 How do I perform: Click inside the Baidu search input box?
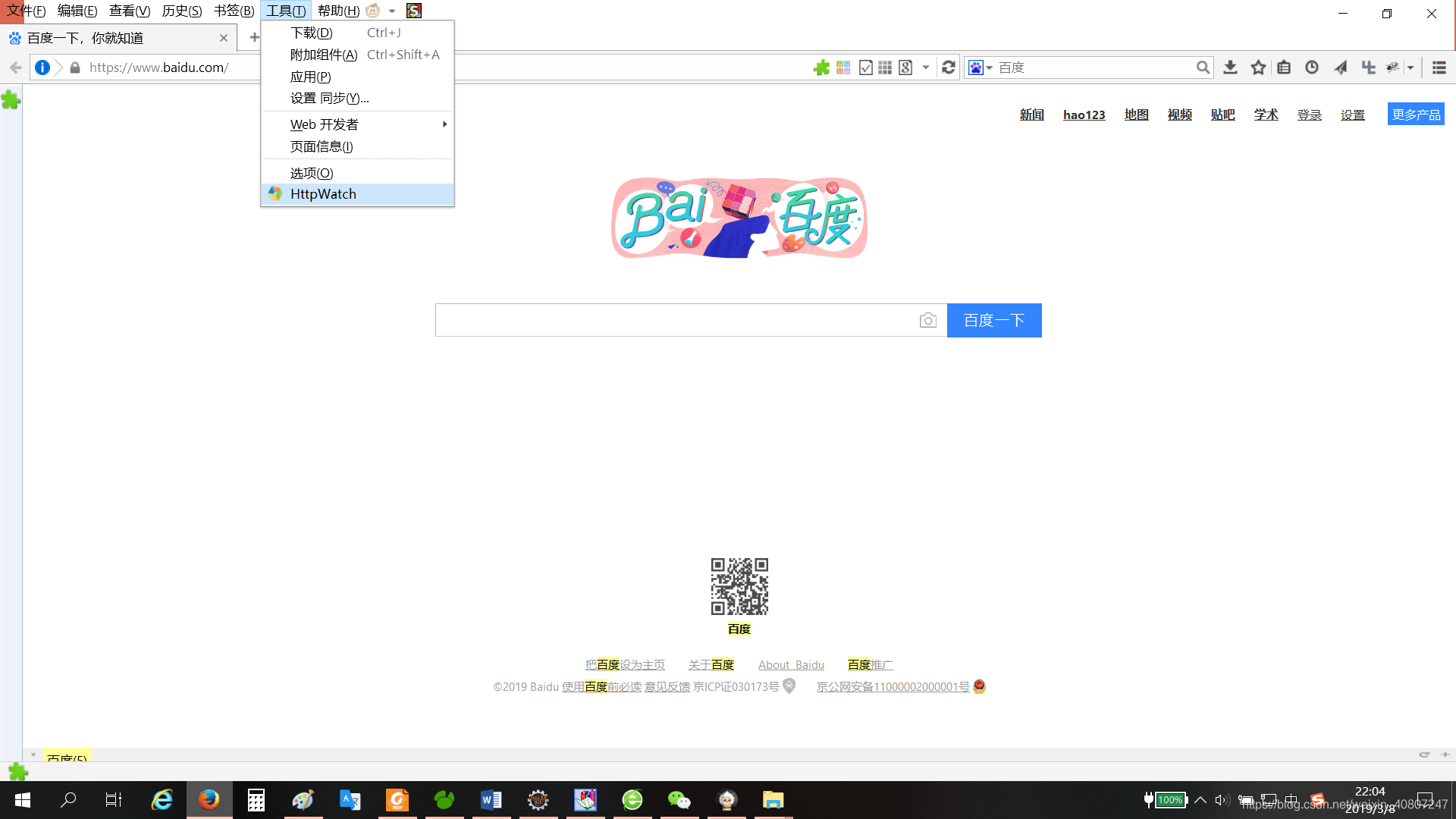pos(675,320)
